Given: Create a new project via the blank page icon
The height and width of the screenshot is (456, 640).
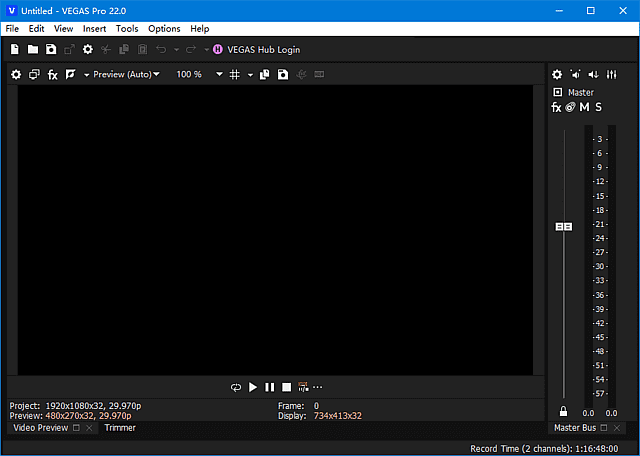Looking at the screenshot, I should click(x=15, y=50).
